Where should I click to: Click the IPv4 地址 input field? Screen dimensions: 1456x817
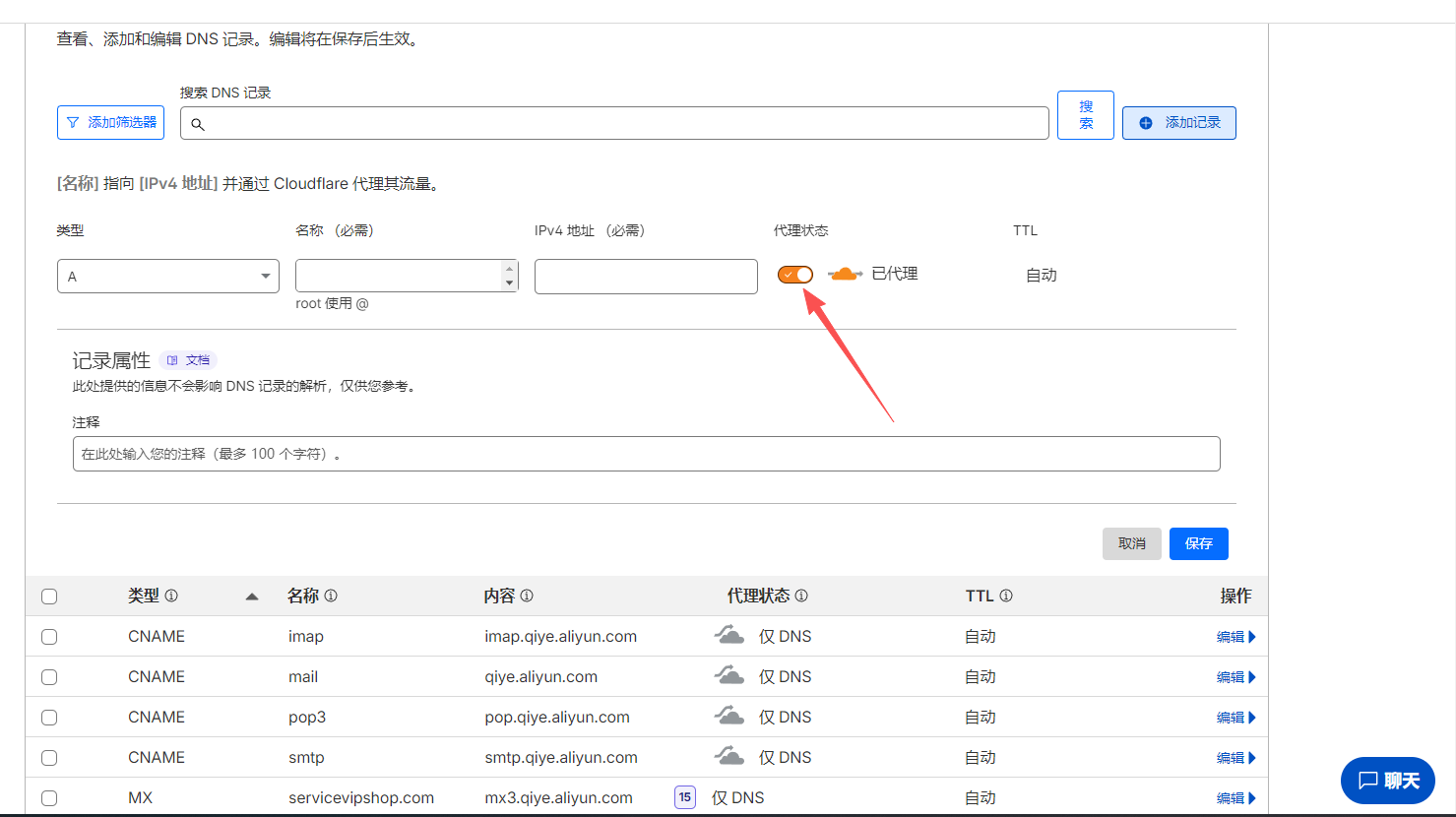pyautogui.click(x=646, y=277)
